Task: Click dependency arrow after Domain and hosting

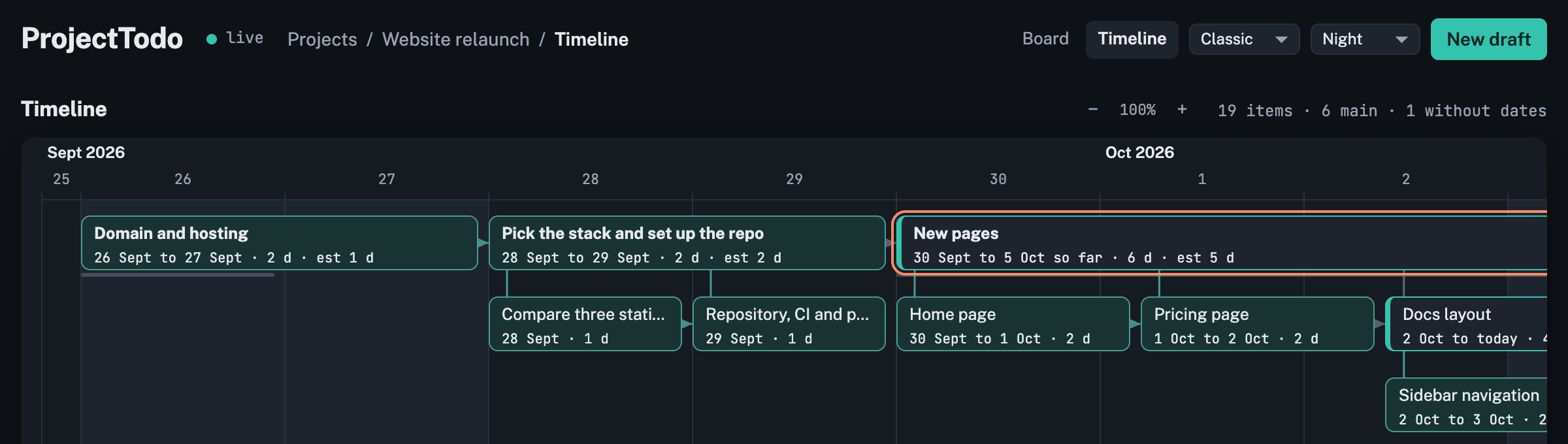Action: click(483, 243)
